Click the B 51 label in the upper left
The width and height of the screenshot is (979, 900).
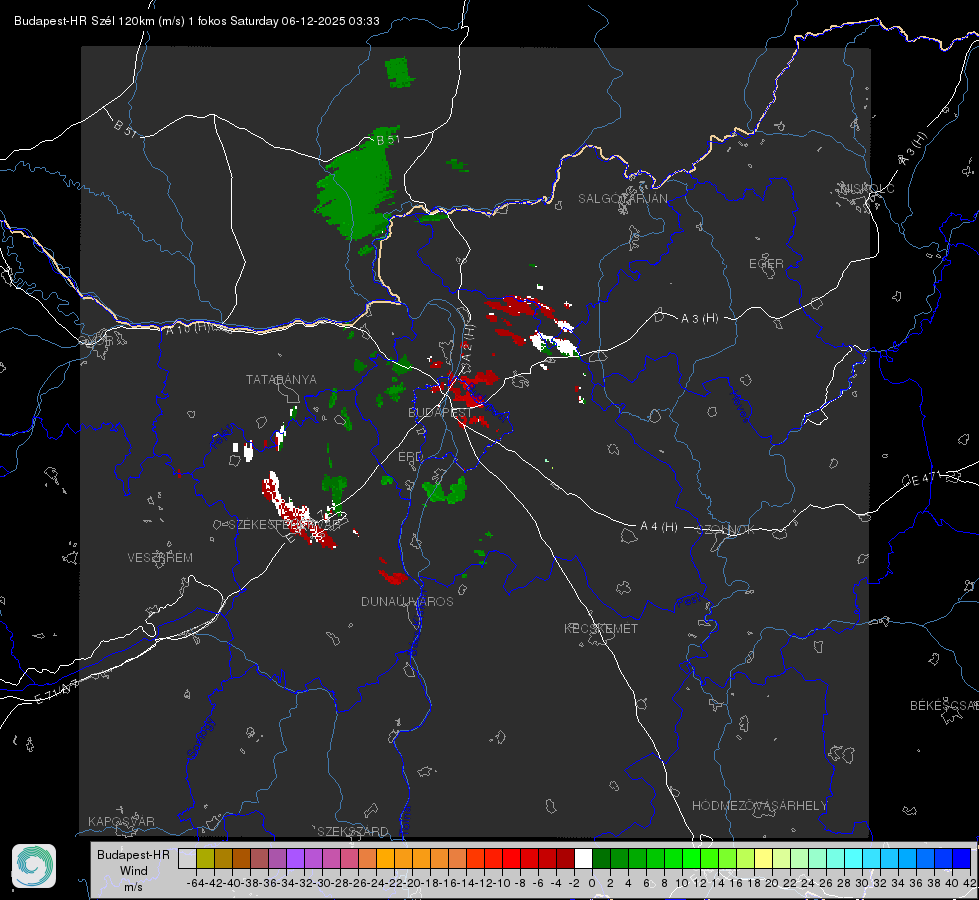(125, 128)
